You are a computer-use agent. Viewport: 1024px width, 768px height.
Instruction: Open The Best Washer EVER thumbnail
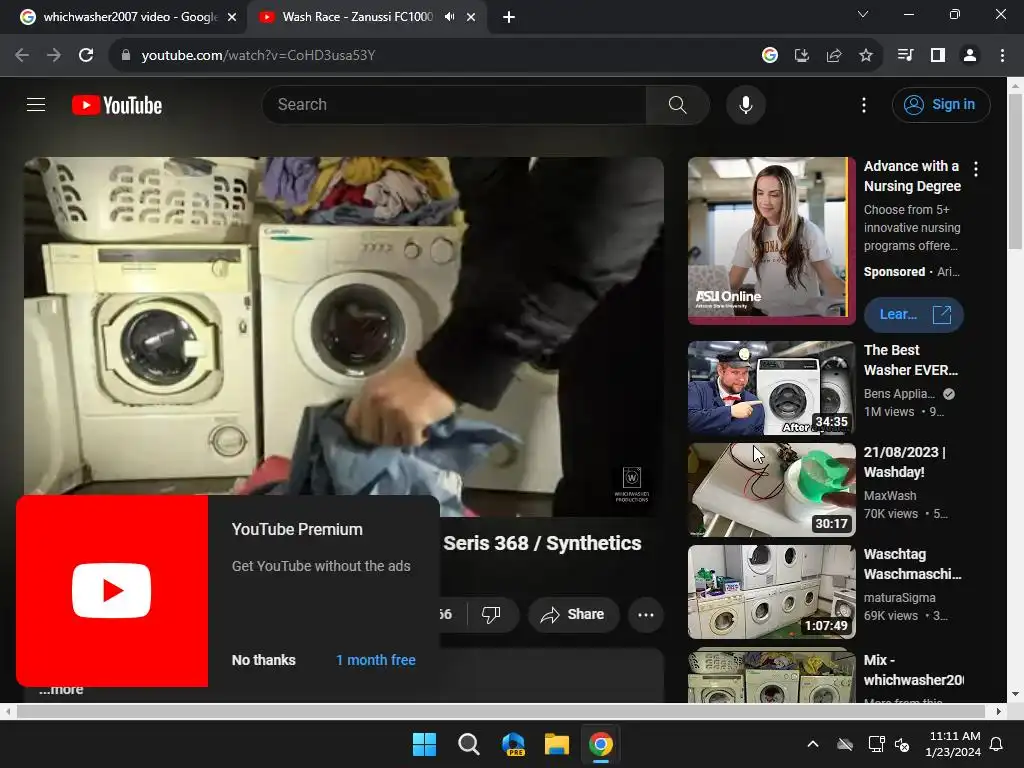(771, 388)
